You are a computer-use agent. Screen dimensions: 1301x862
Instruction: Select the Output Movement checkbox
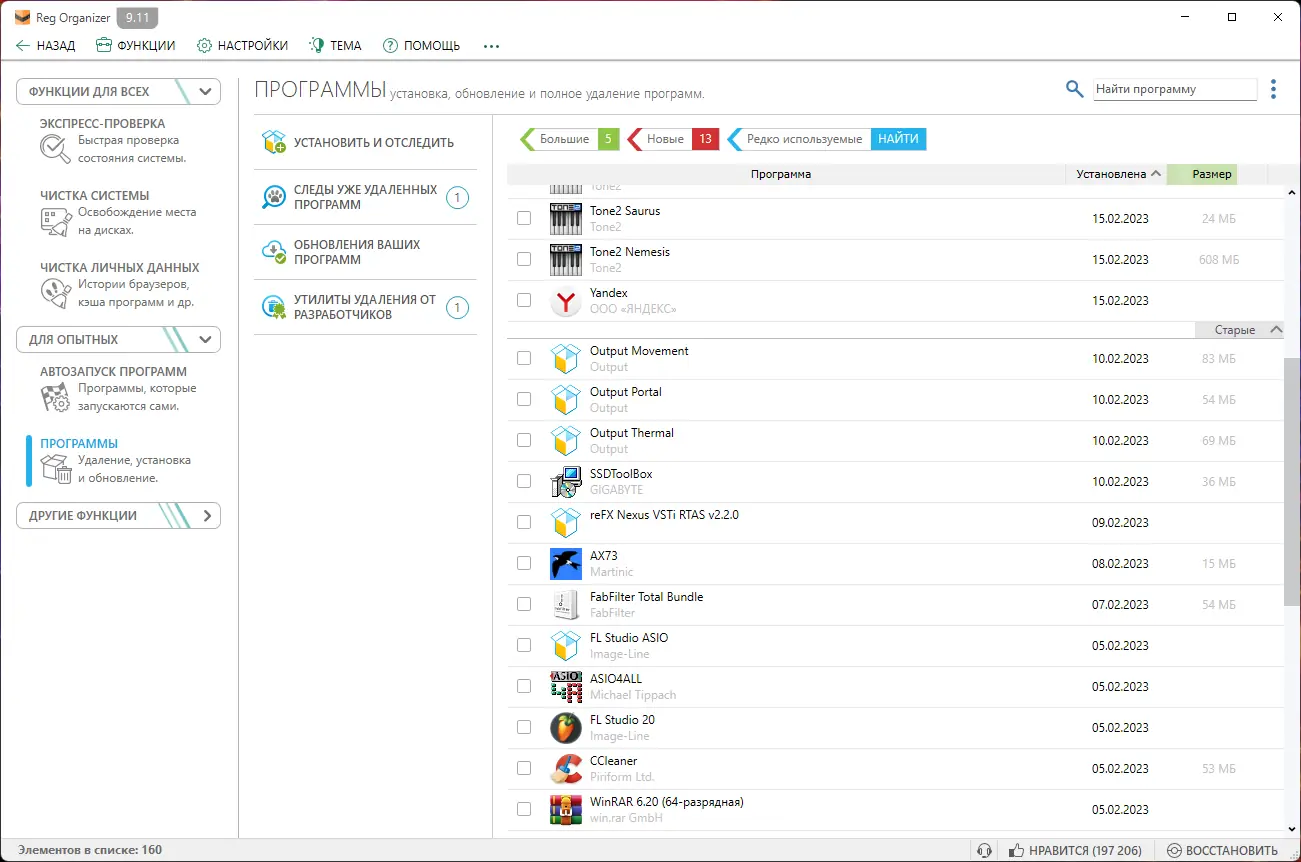pos(524,358)
